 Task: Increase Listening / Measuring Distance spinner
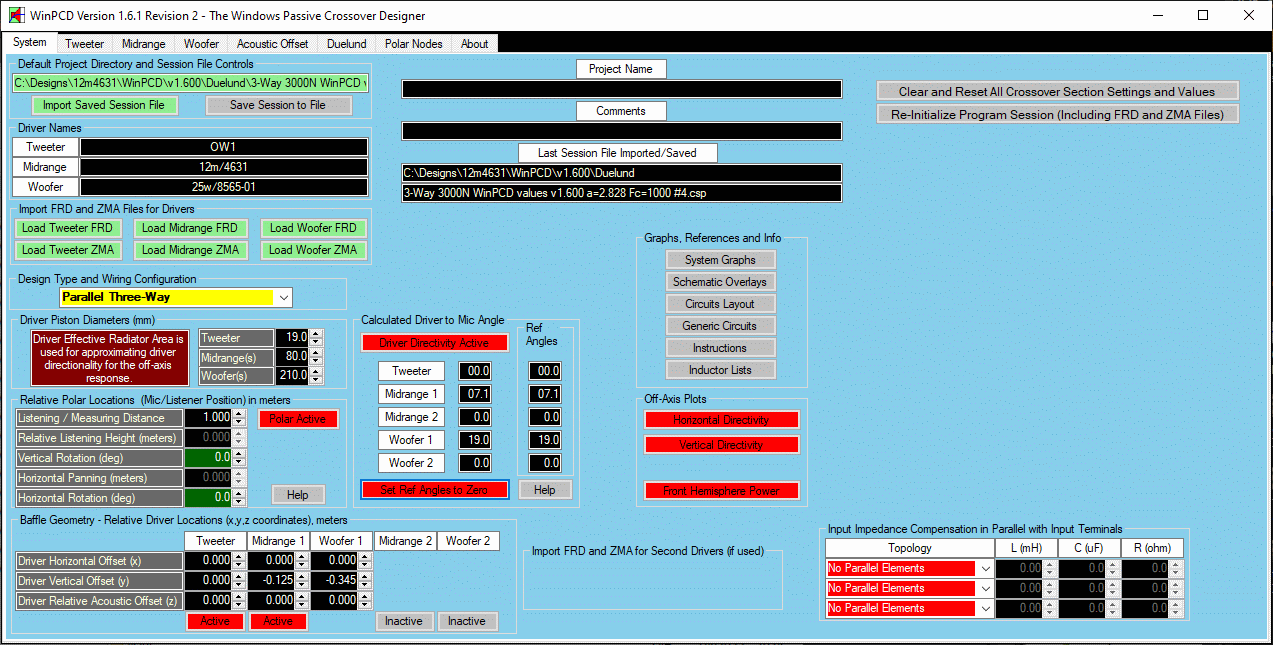tap(238, 414)
